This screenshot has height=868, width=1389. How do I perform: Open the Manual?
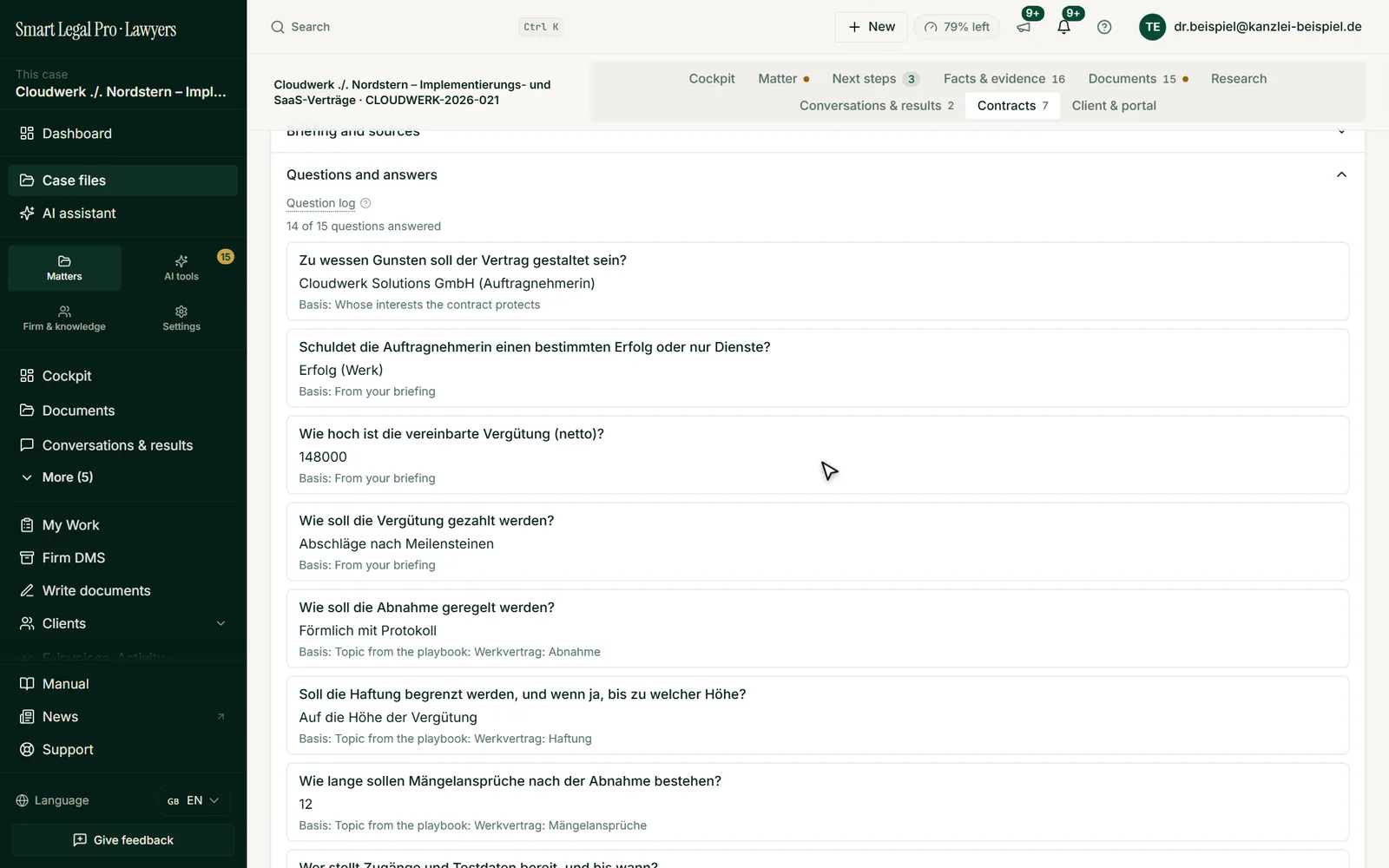coord(122,684)
